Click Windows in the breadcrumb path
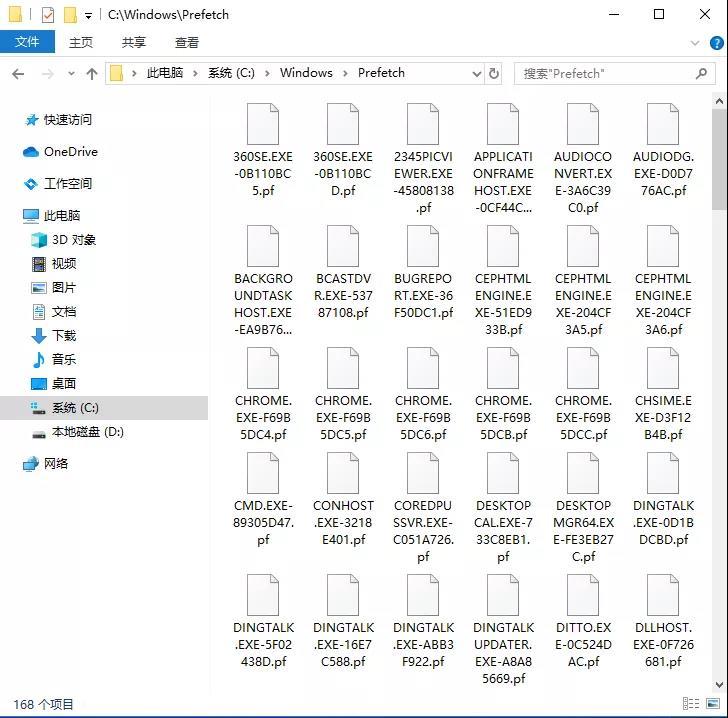This screenshot has width=728, height=718. 306,73
